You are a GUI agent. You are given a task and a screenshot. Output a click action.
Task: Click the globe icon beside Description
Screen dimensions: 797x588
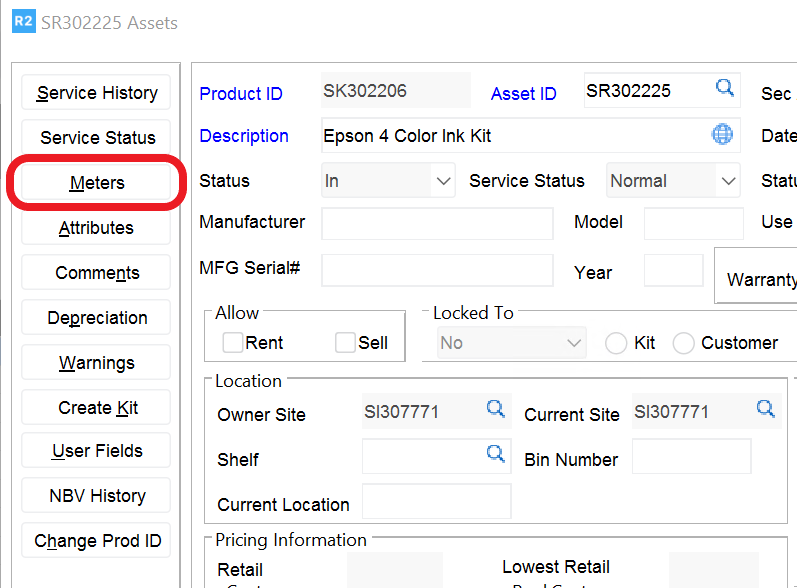[x=722, y=135]
